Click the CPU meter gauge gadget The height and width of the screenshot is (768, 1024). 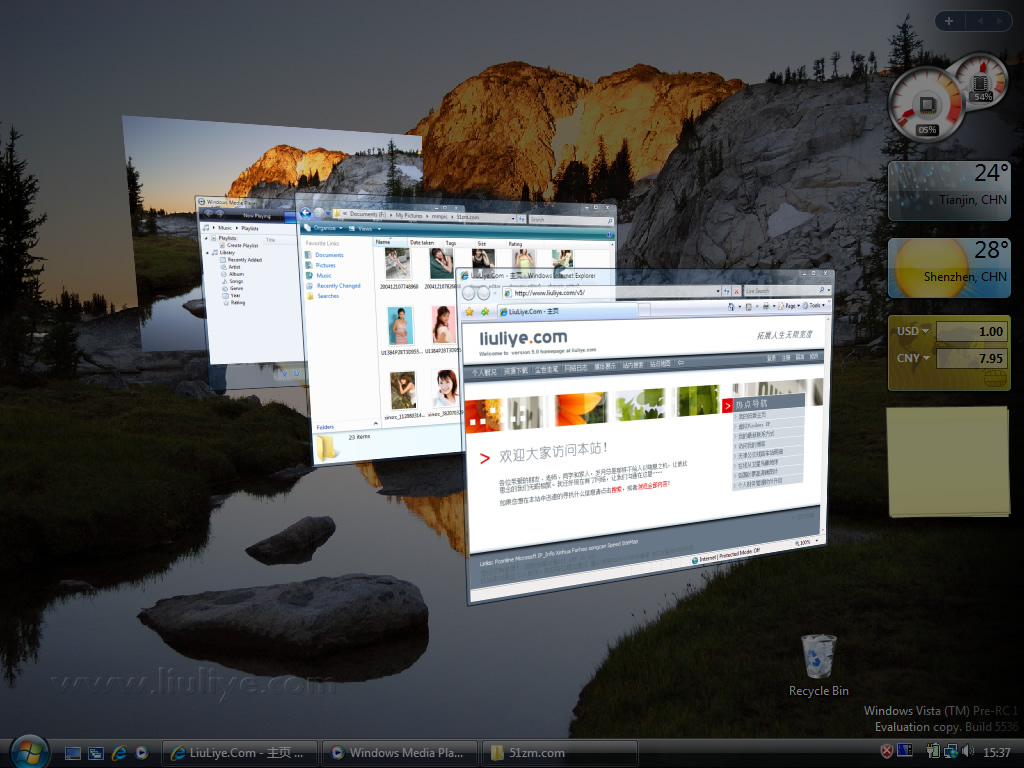(926, 104)
